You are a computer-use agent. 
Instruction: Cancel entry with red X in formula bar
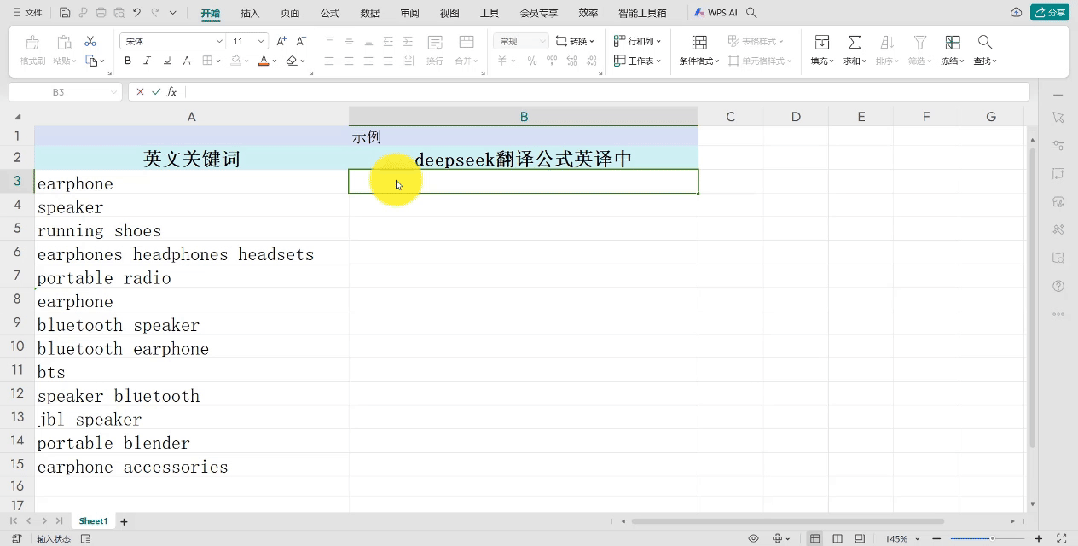(140, 91)
